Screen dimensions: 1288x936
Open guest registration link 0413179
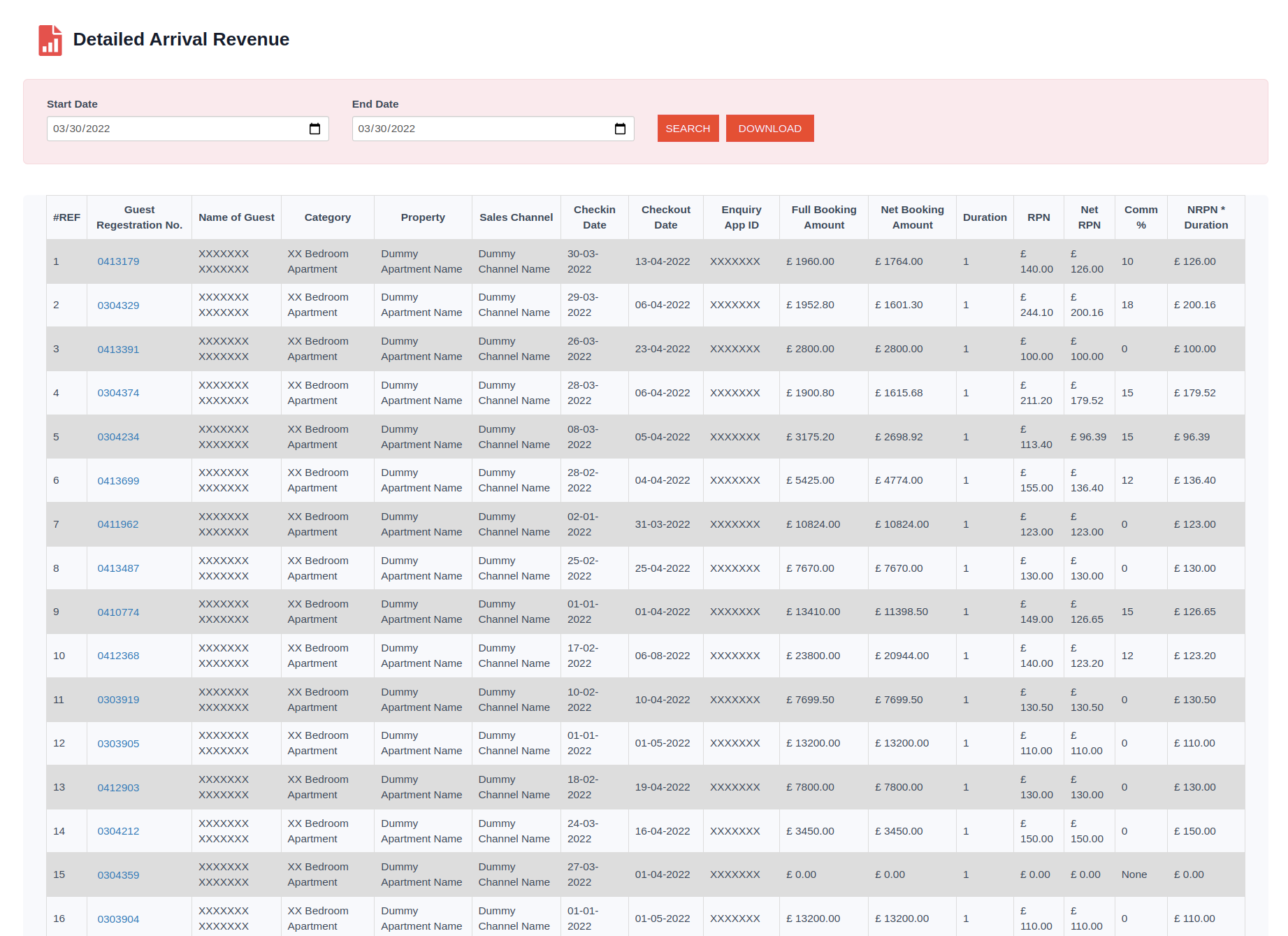[118, 261]
